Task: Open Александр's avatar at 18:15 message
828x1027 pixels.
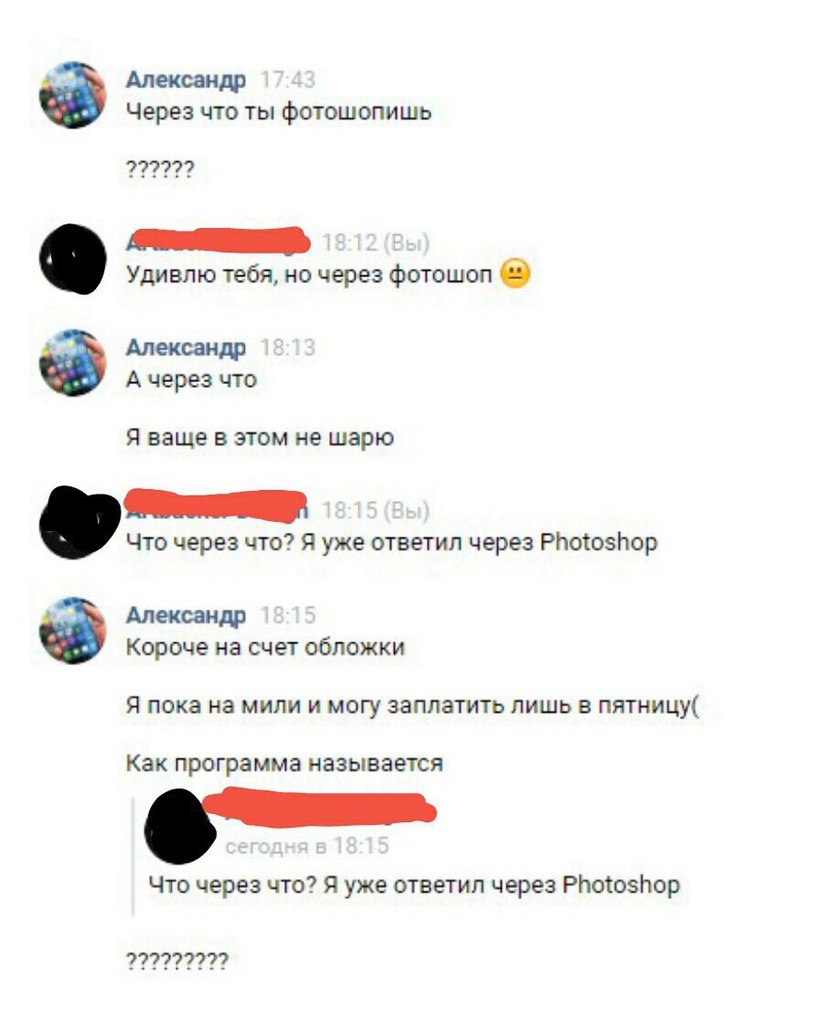Action: point(73,630)
